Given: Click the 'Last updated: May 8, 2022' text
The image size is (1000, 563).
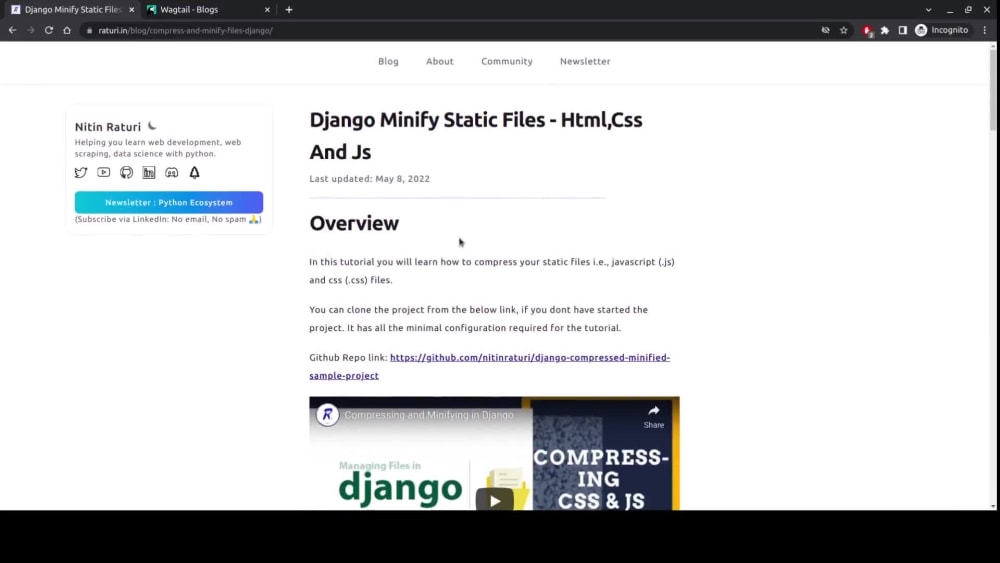Looking at the screenshot, I should pos(369,179).
